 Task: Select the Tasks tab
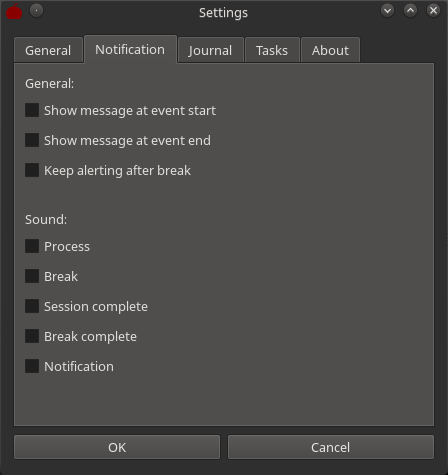click(272, 50)
